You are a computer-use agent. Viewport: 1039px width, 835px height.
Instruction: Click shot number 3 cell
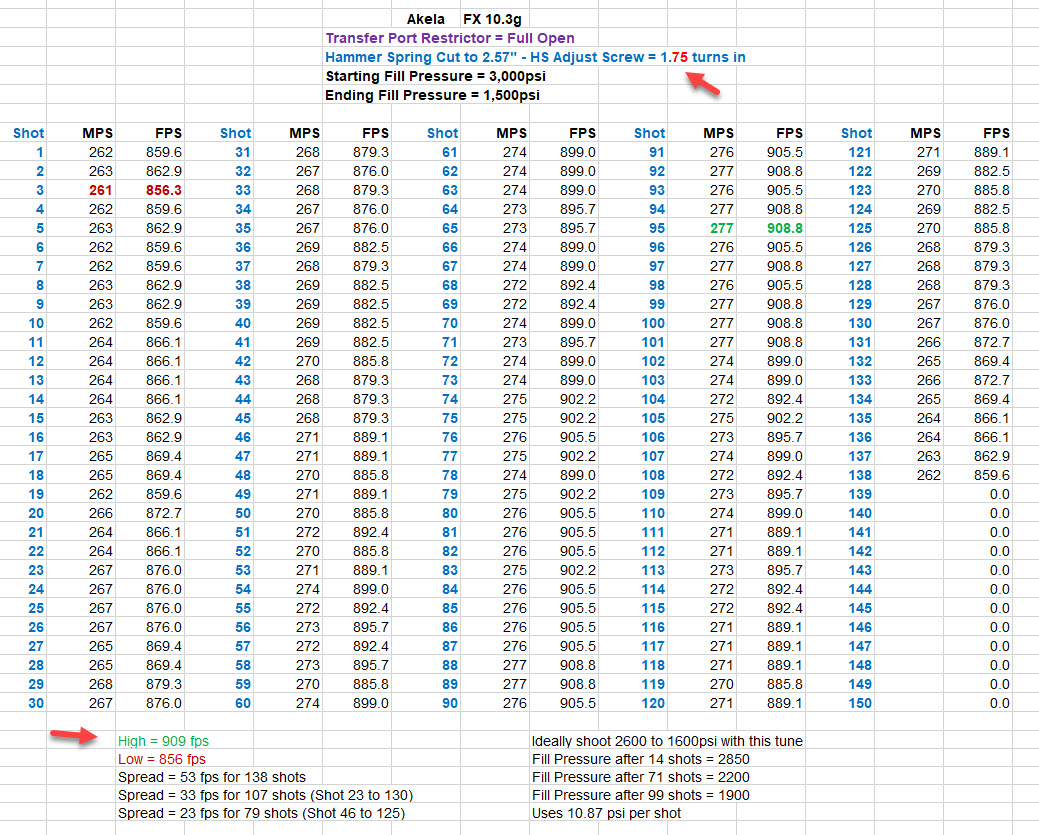[x=40, y=190]
